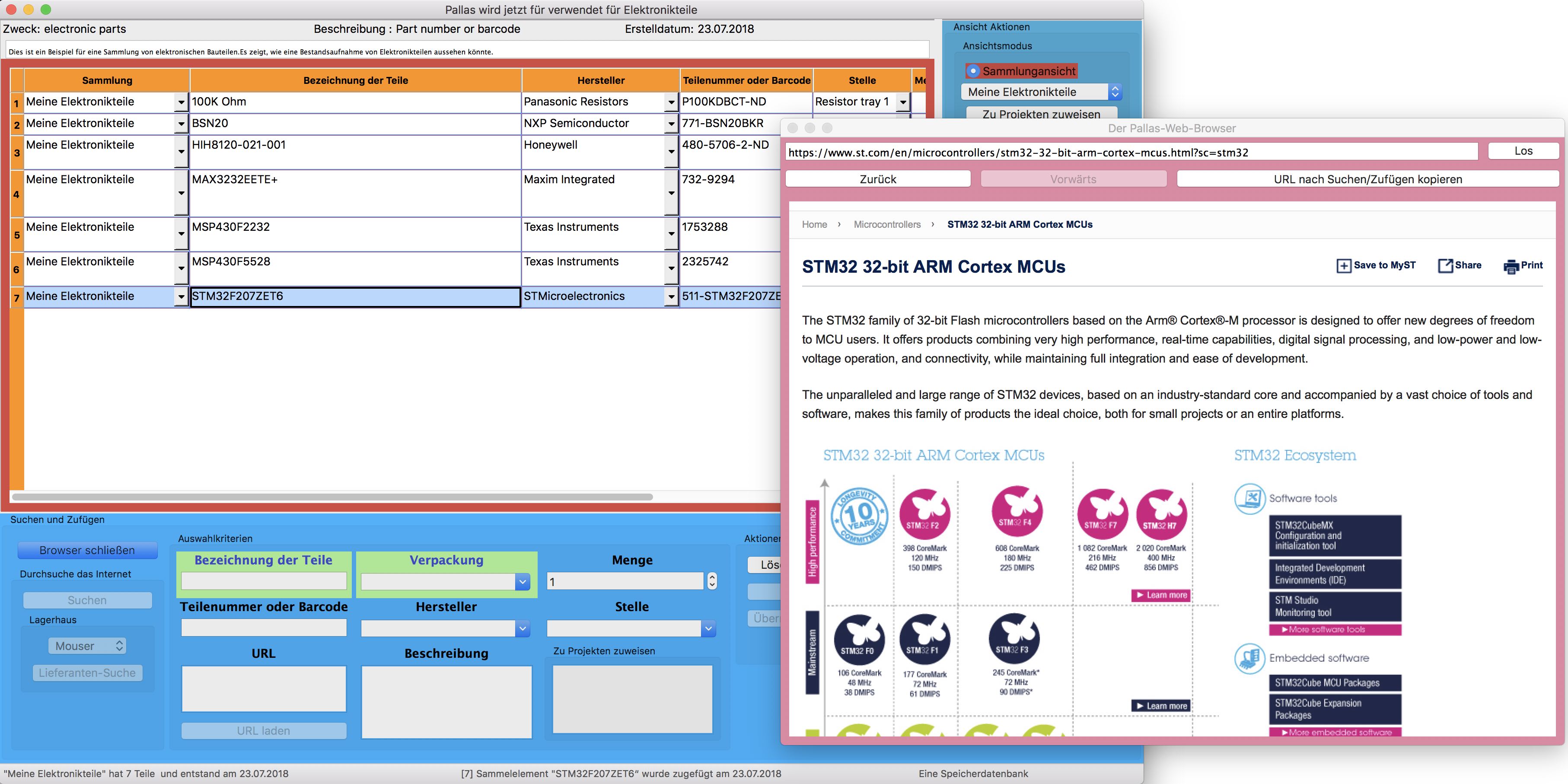Click the Lieferanten-Suche button
The image size is (1568, 784).
(x=87, y=672)
